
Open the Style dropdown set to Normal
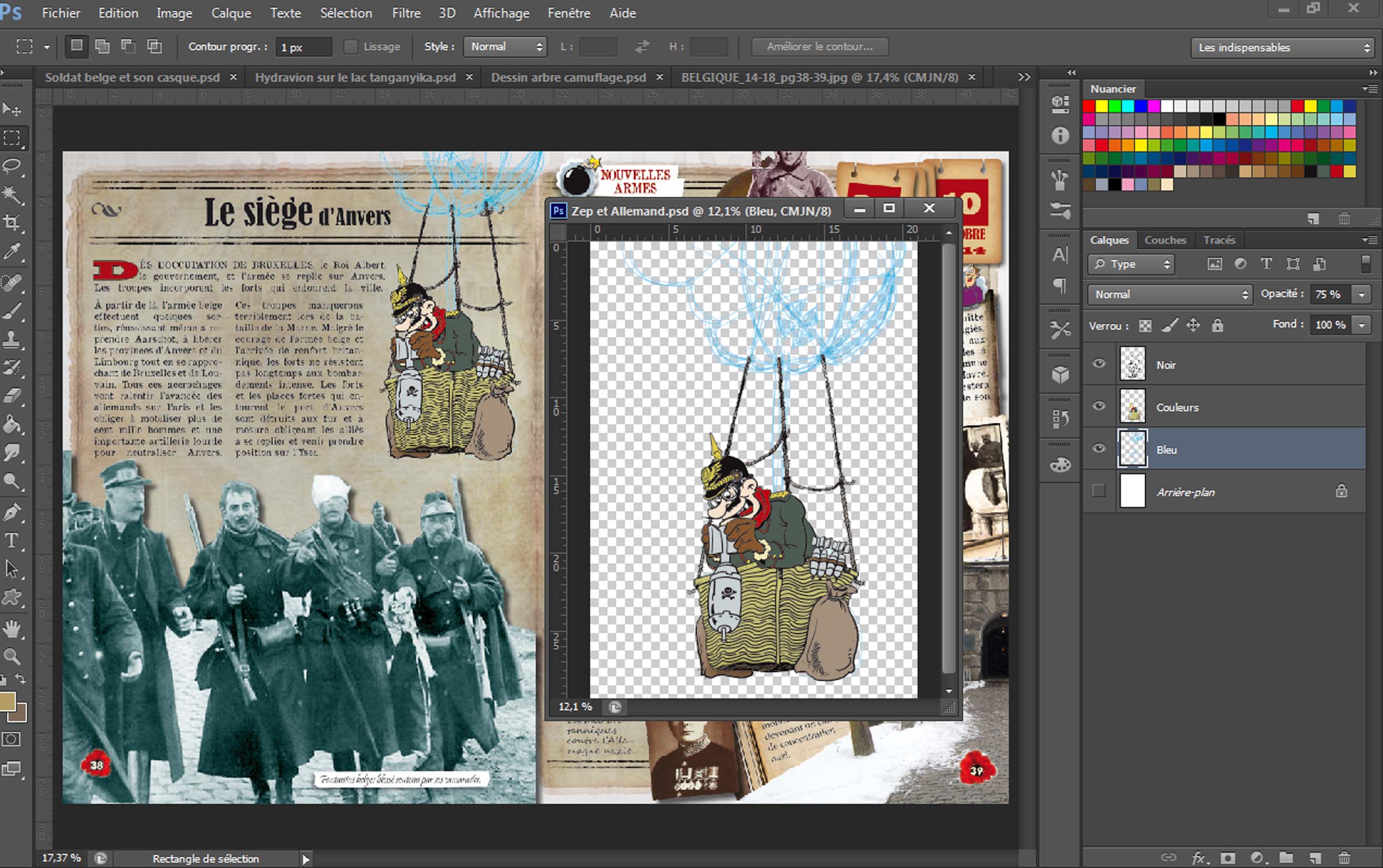[x=504, y=47]
